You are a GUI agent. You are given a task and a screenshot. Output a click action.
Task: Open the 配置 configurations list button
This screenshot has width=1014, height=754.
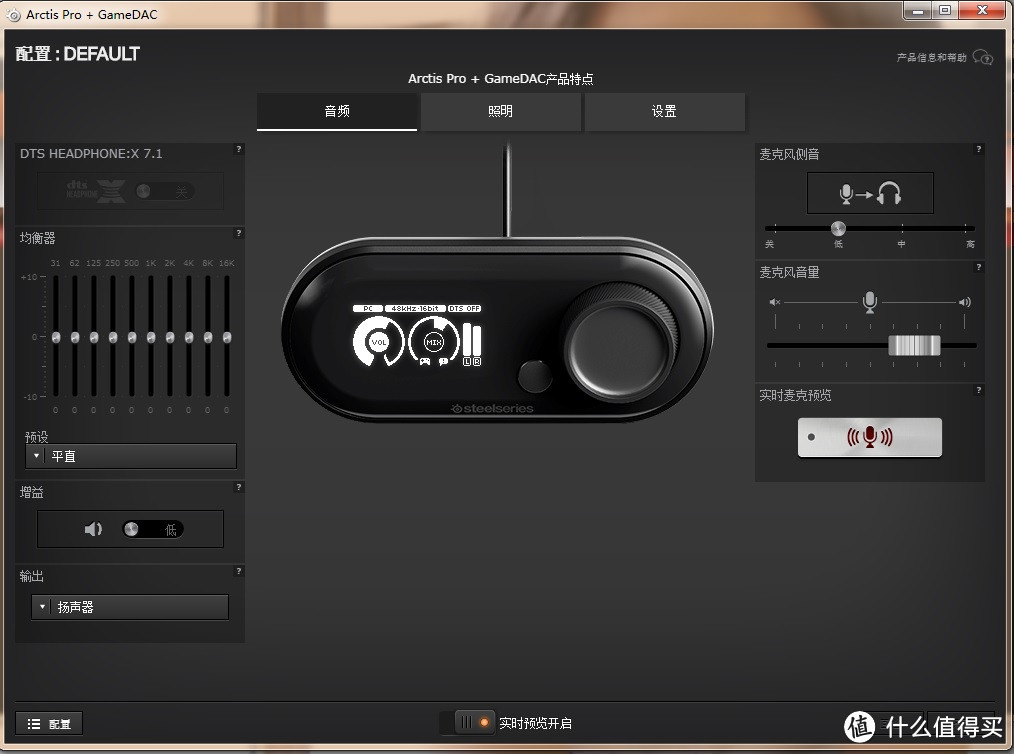click(49, 724)
